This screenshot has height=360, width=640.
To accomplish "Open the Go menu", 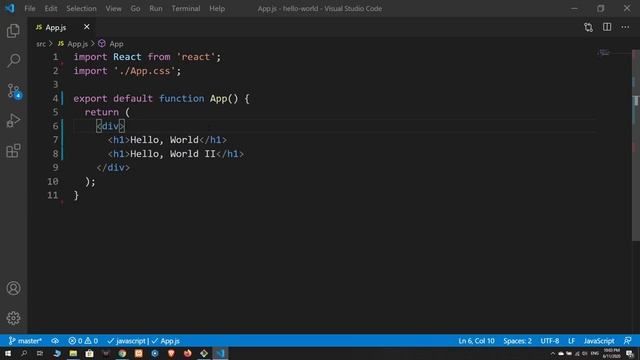I will [135, 8].
